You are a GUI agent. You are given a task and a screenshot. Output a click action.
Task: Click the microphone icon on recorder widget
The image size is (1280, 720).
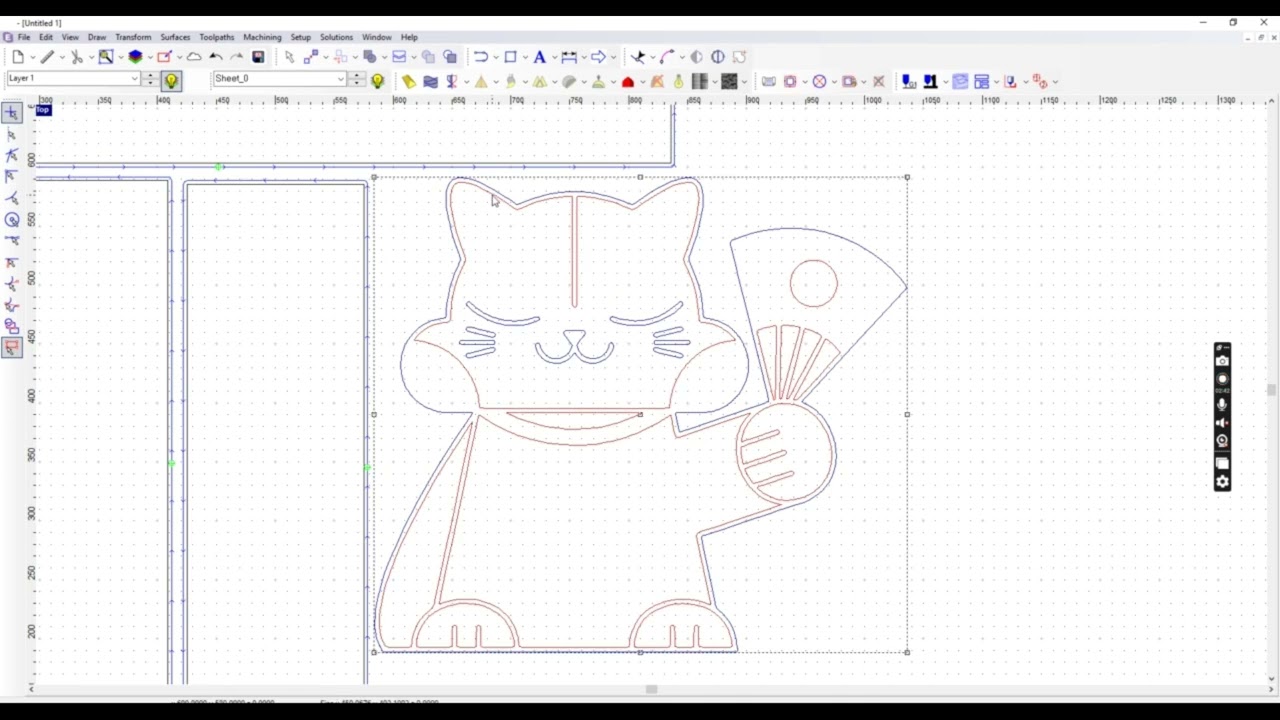[x=1222, y=404]
